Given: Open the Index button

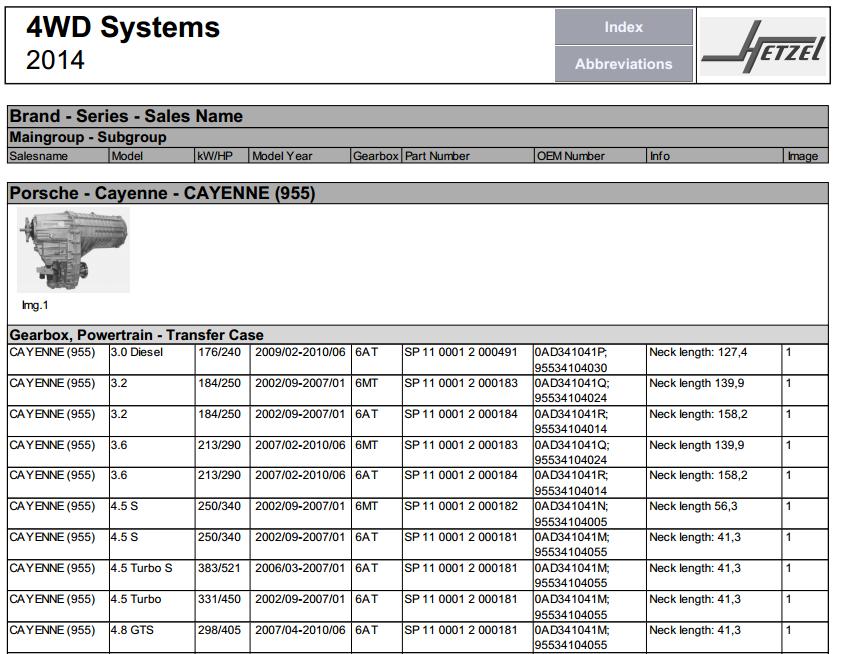Looking at the screenshot, I should pyautogui.click(x=624, y=27).
